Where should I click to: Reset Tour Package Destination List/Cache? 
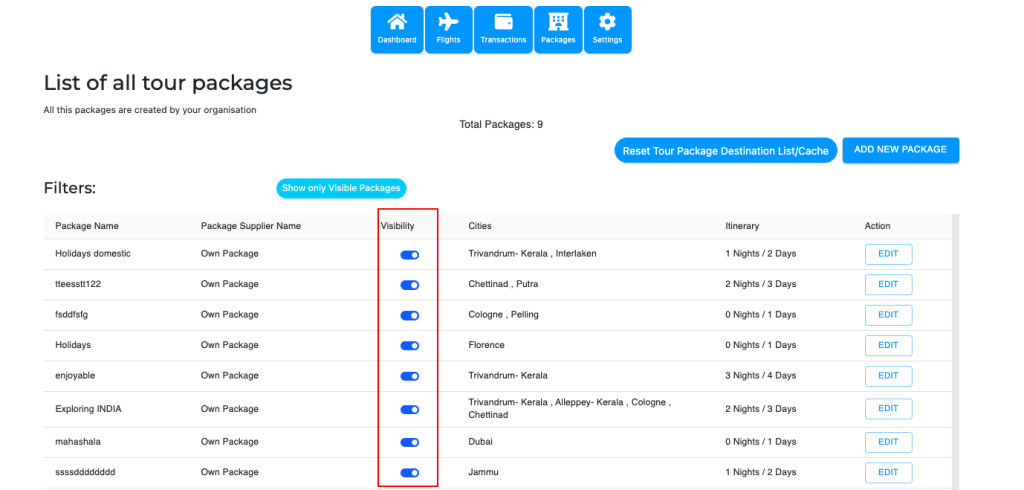725,151
